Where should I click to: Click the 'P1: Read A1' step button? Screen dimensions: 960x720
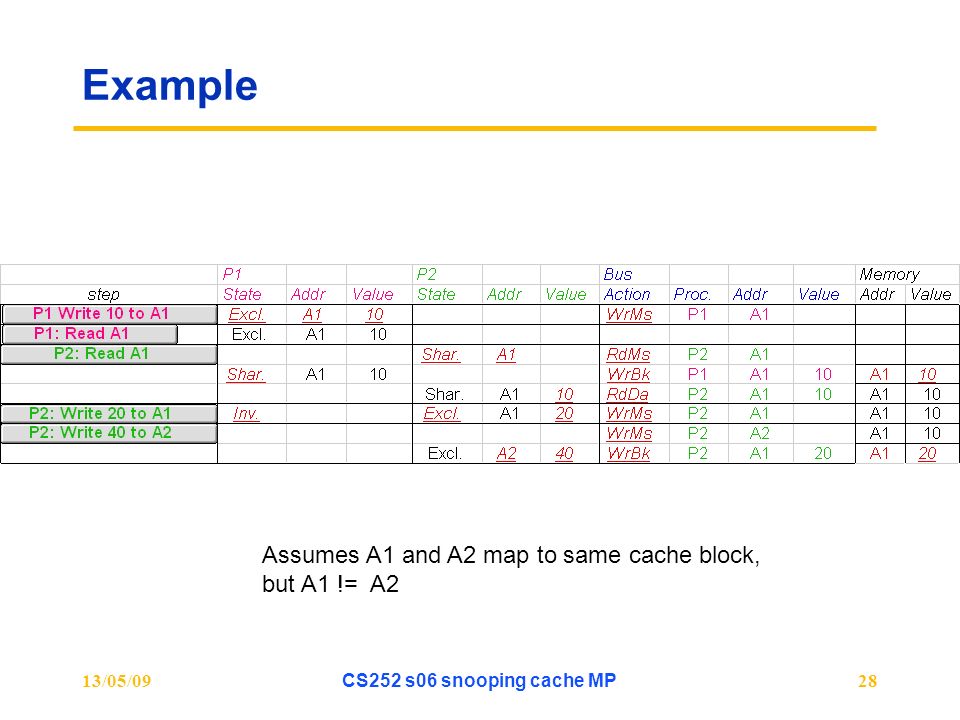click(x=89, y=334)
